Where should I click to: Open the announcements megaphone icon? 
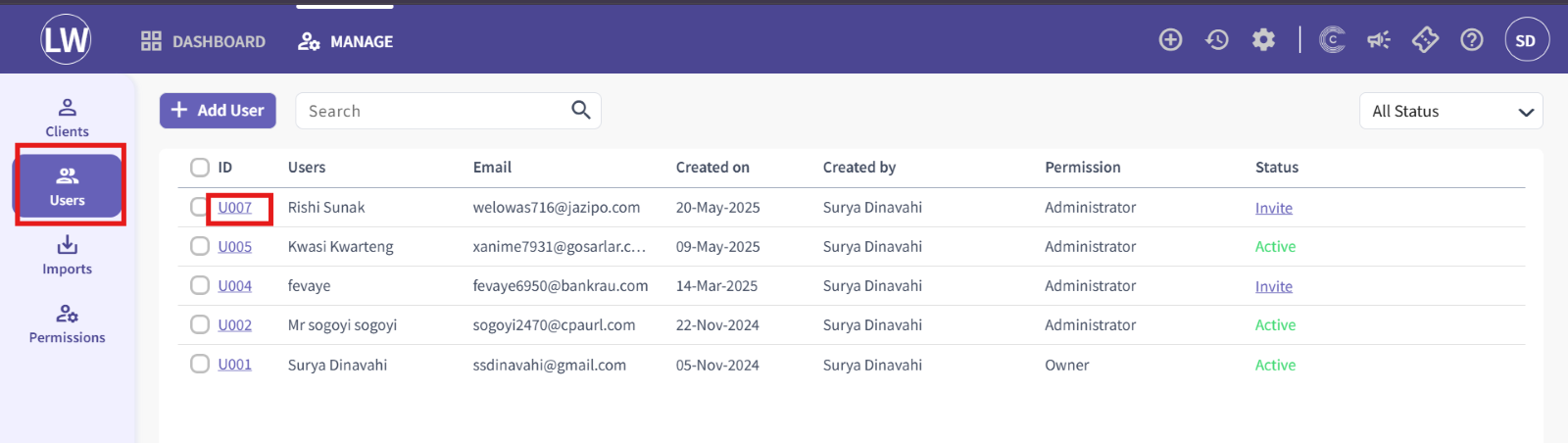pos(1379,40)
